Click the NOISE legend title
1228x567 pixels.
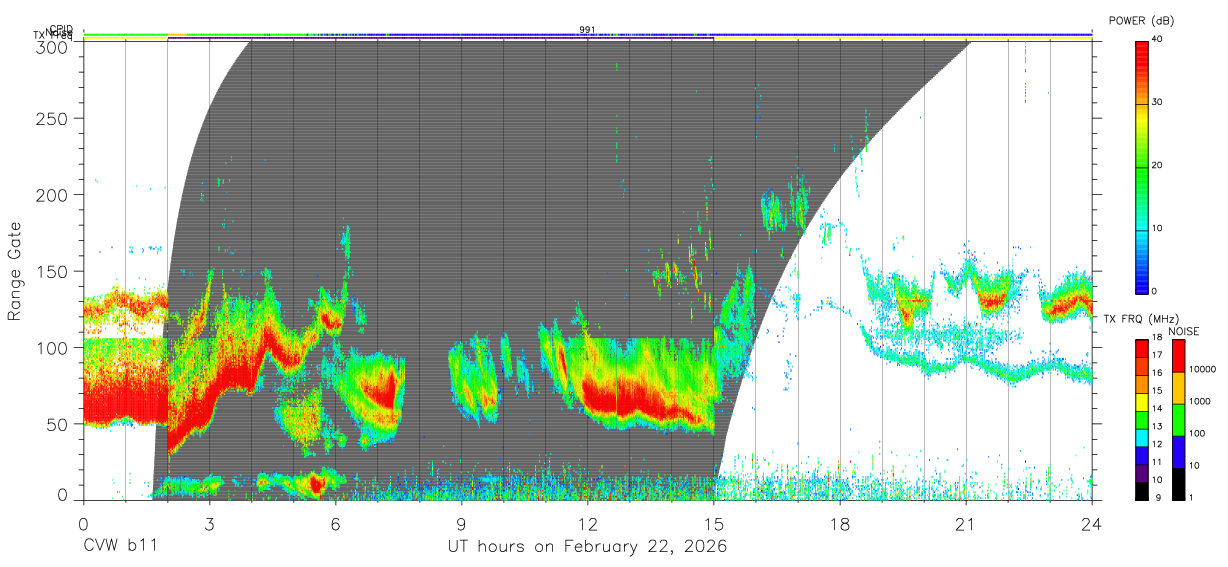point(1184,331)
